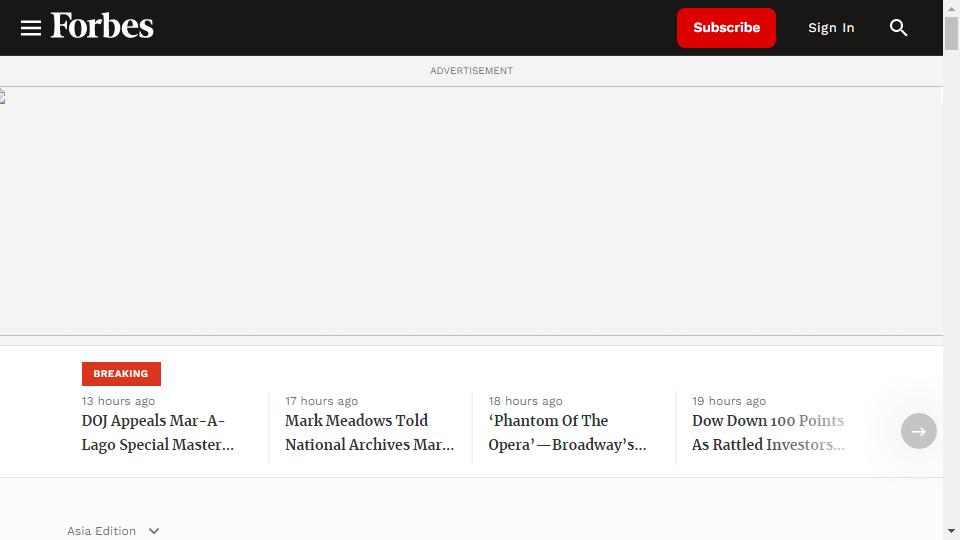Open the search magnifier icon

click(x=898, y=28)
